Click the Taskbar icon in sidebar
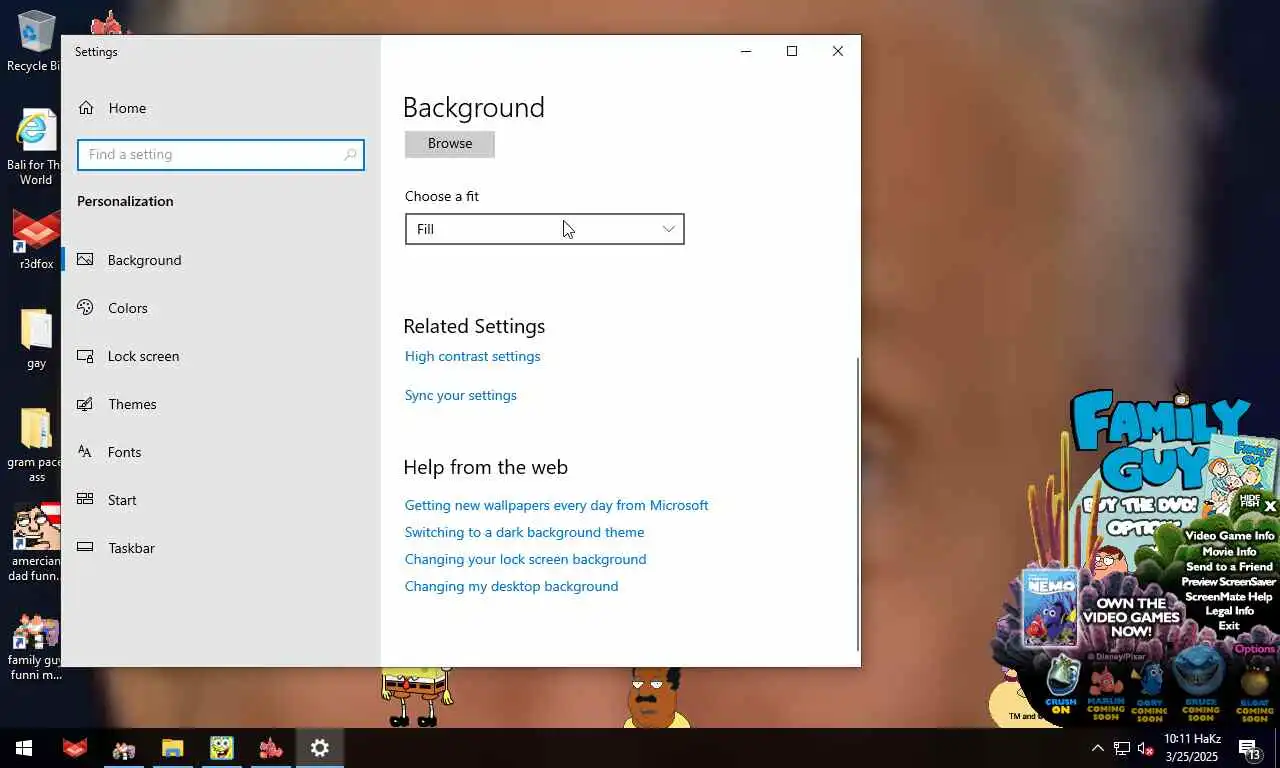 click(86, 548)
